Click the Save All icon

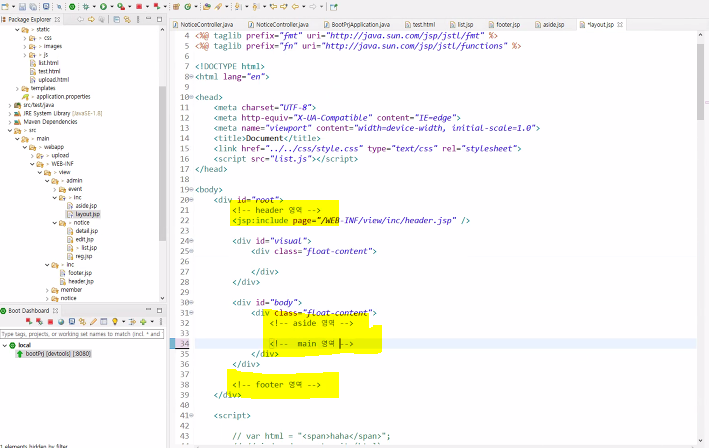pos(33,7)
